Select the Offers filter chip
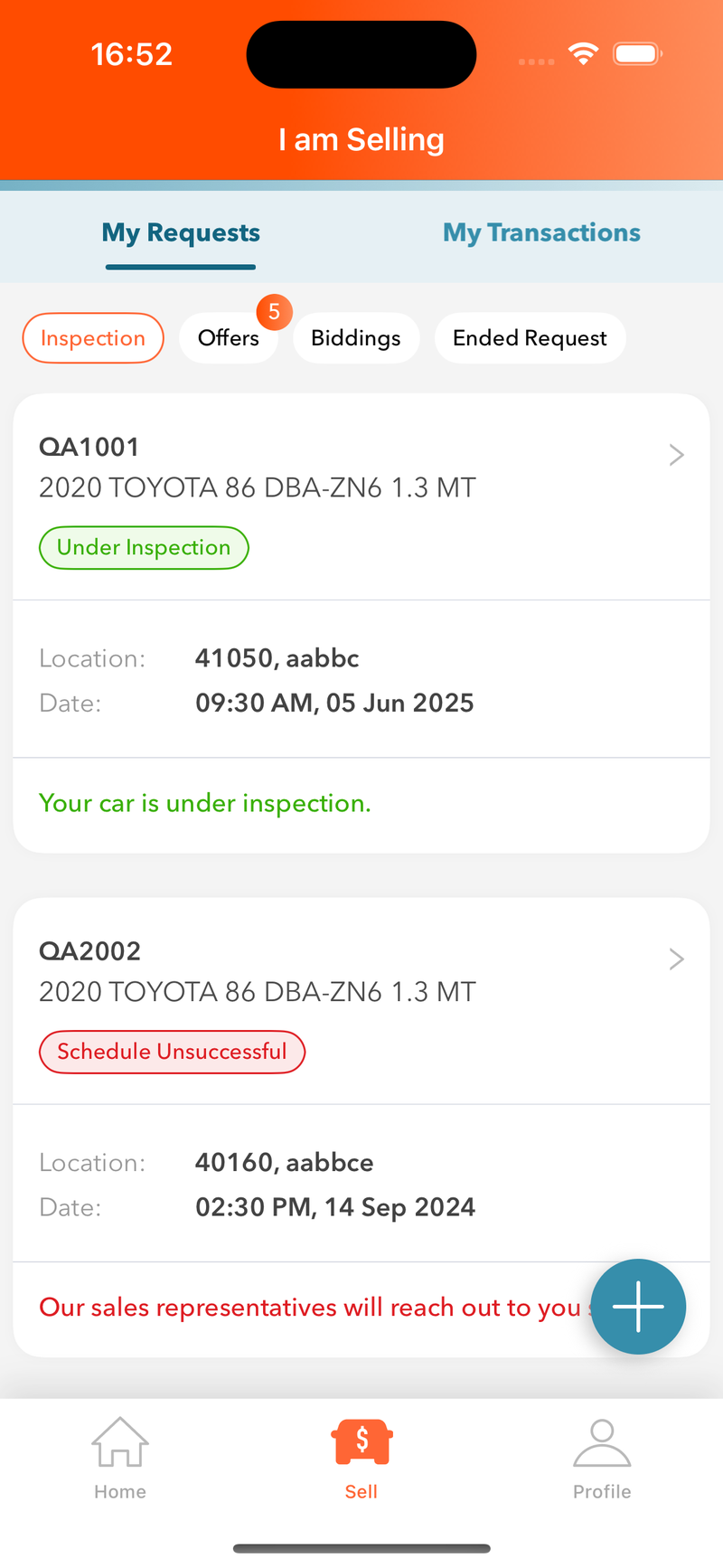 229,338
